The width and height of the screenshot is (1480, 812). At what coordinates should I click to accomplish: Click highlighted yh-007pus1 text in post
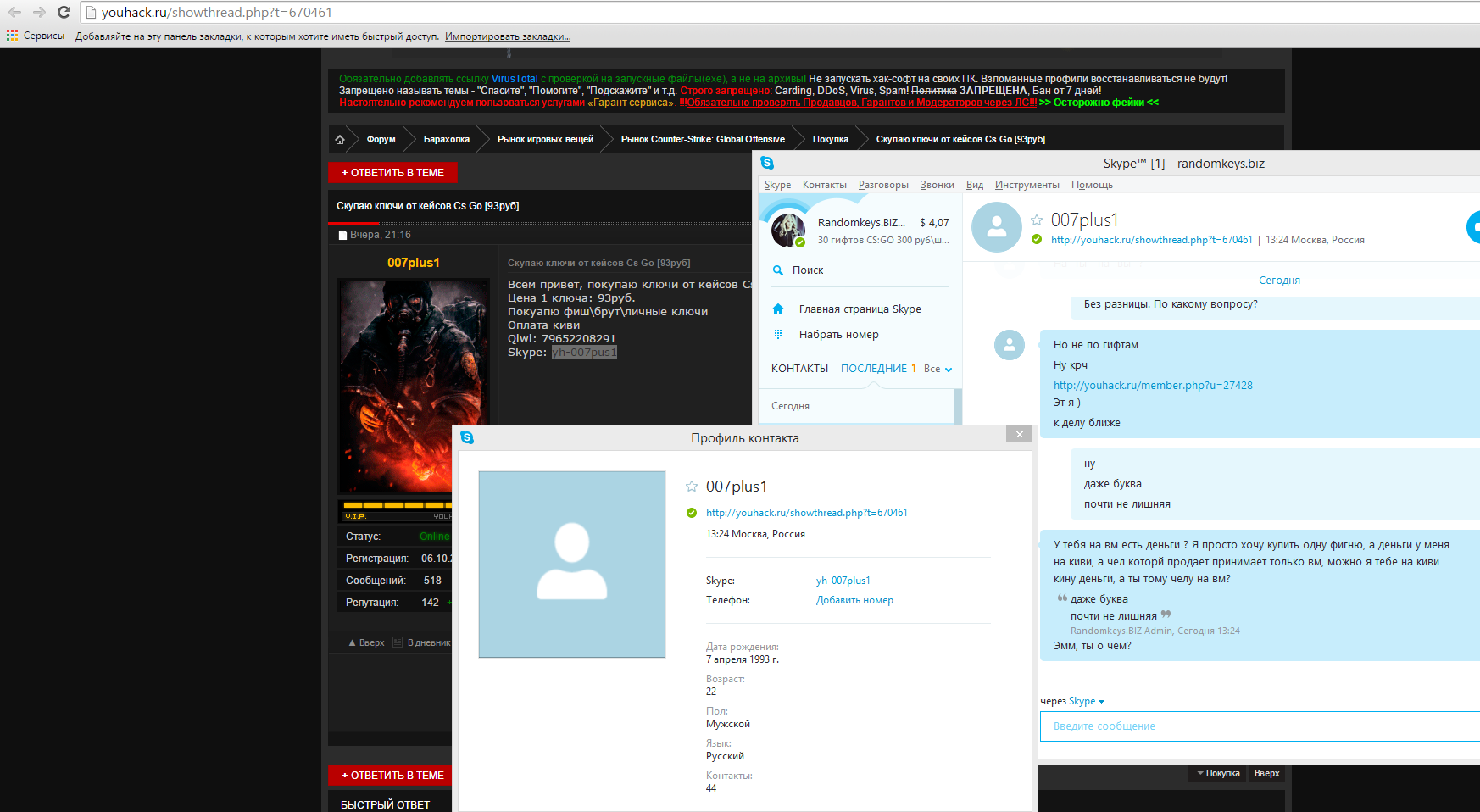click(585, 353)
